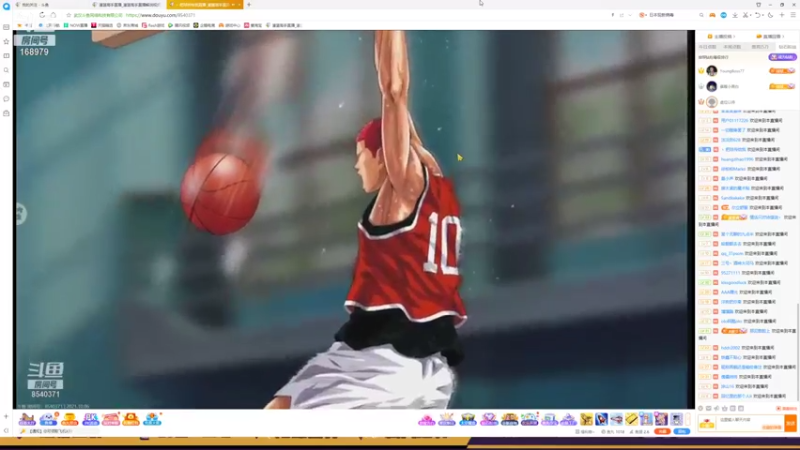Image resolution: width=800 pixels, height=450 pixels.
Task: Click the gift box icon beside chat input
Action: pos(707,423)
